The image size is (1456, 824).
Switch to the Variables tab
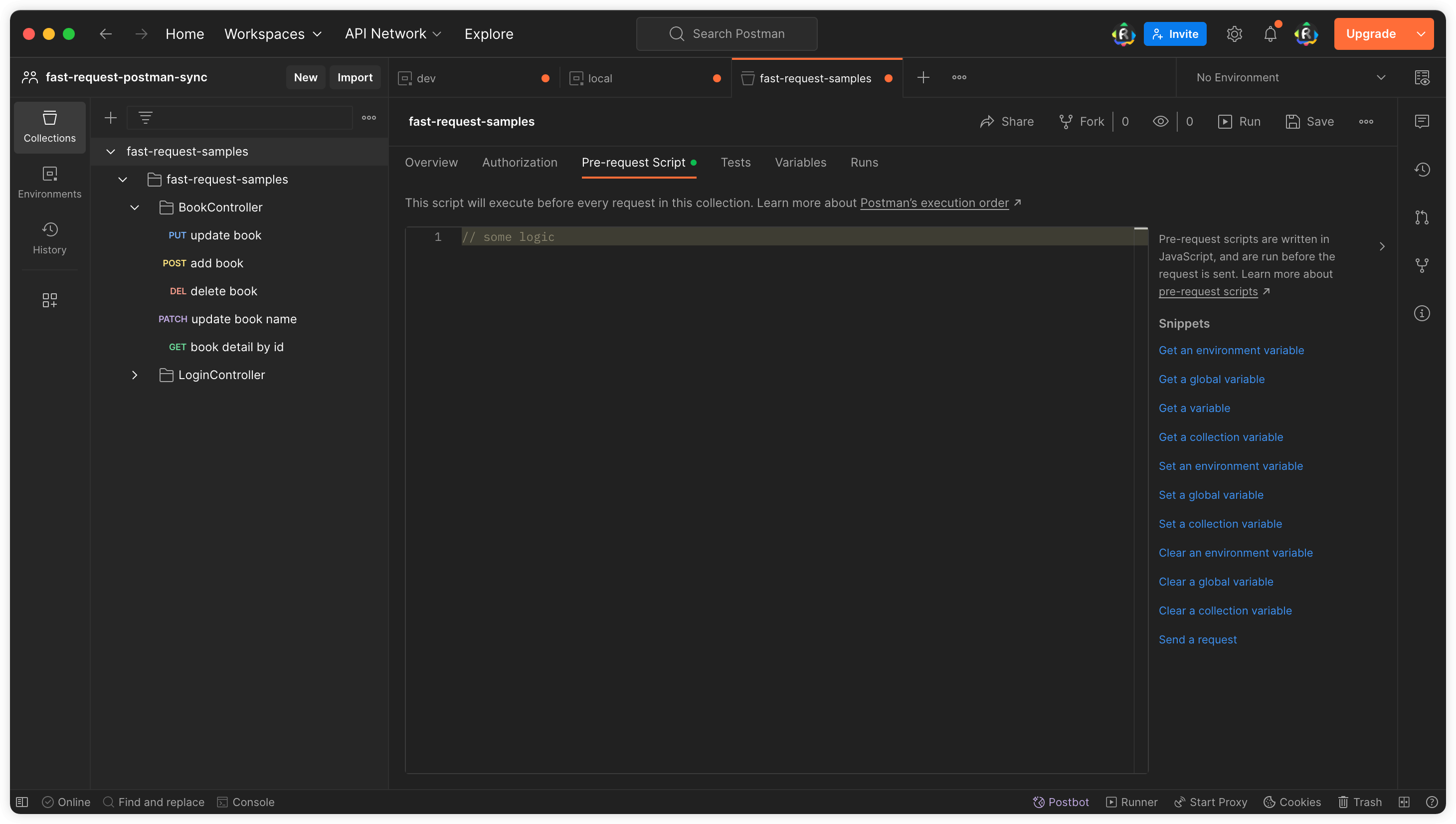tap(800, 163)
